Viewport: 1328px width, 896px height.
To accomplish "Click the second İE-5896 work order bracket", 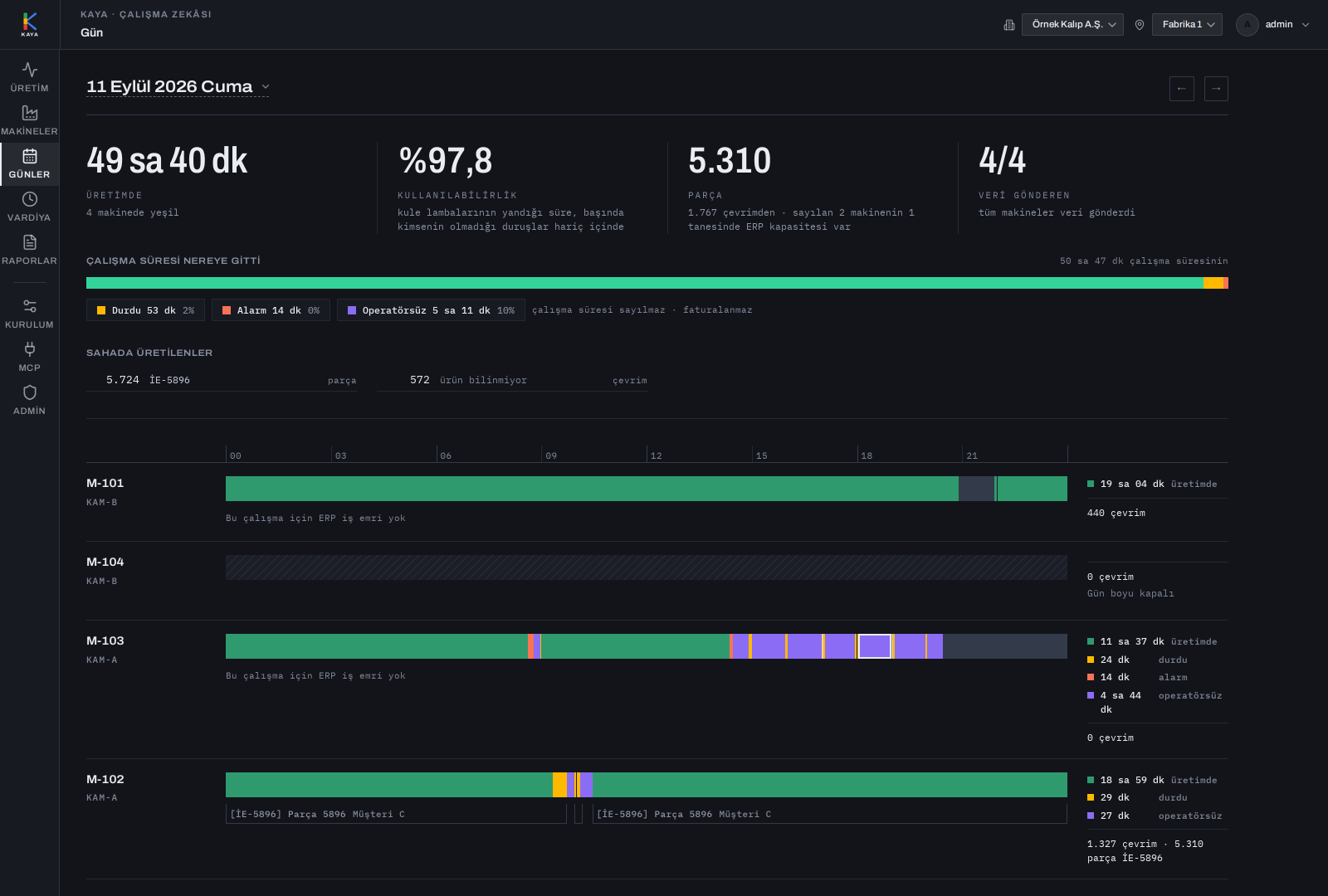I will [830, 814].
